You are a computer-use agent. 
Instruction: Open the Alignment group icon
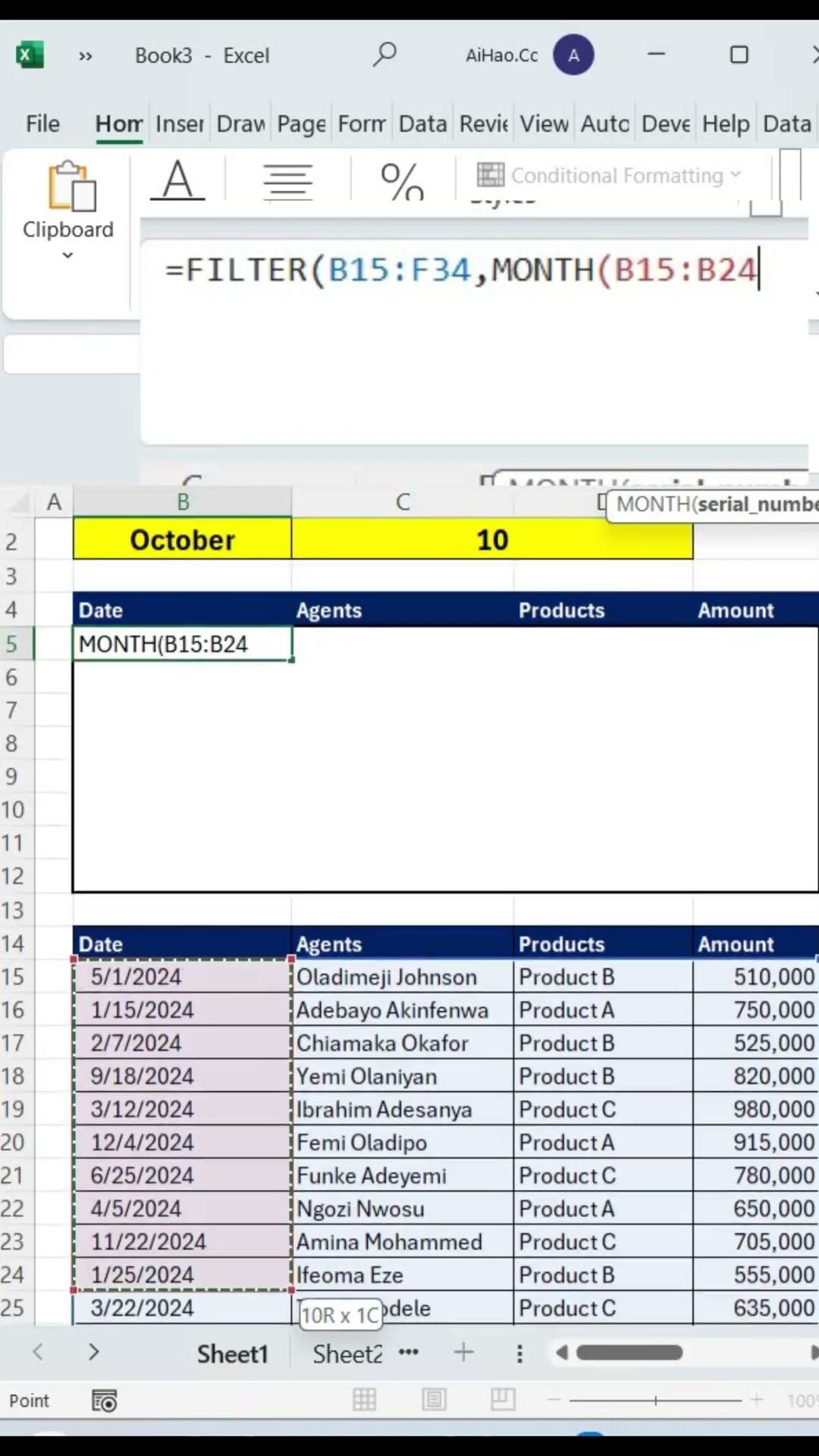click(287, 182)
